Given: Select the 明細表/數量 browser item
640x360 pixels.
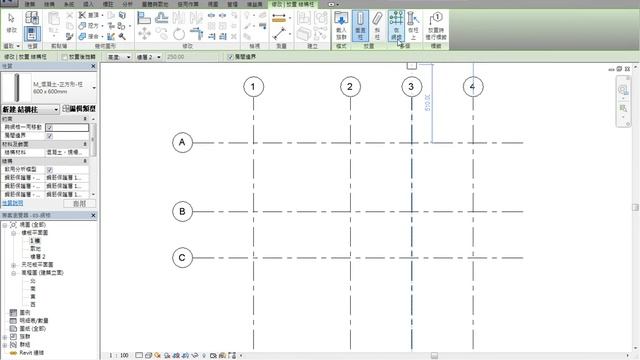Looking at the screenshot, I should [33, 321].
